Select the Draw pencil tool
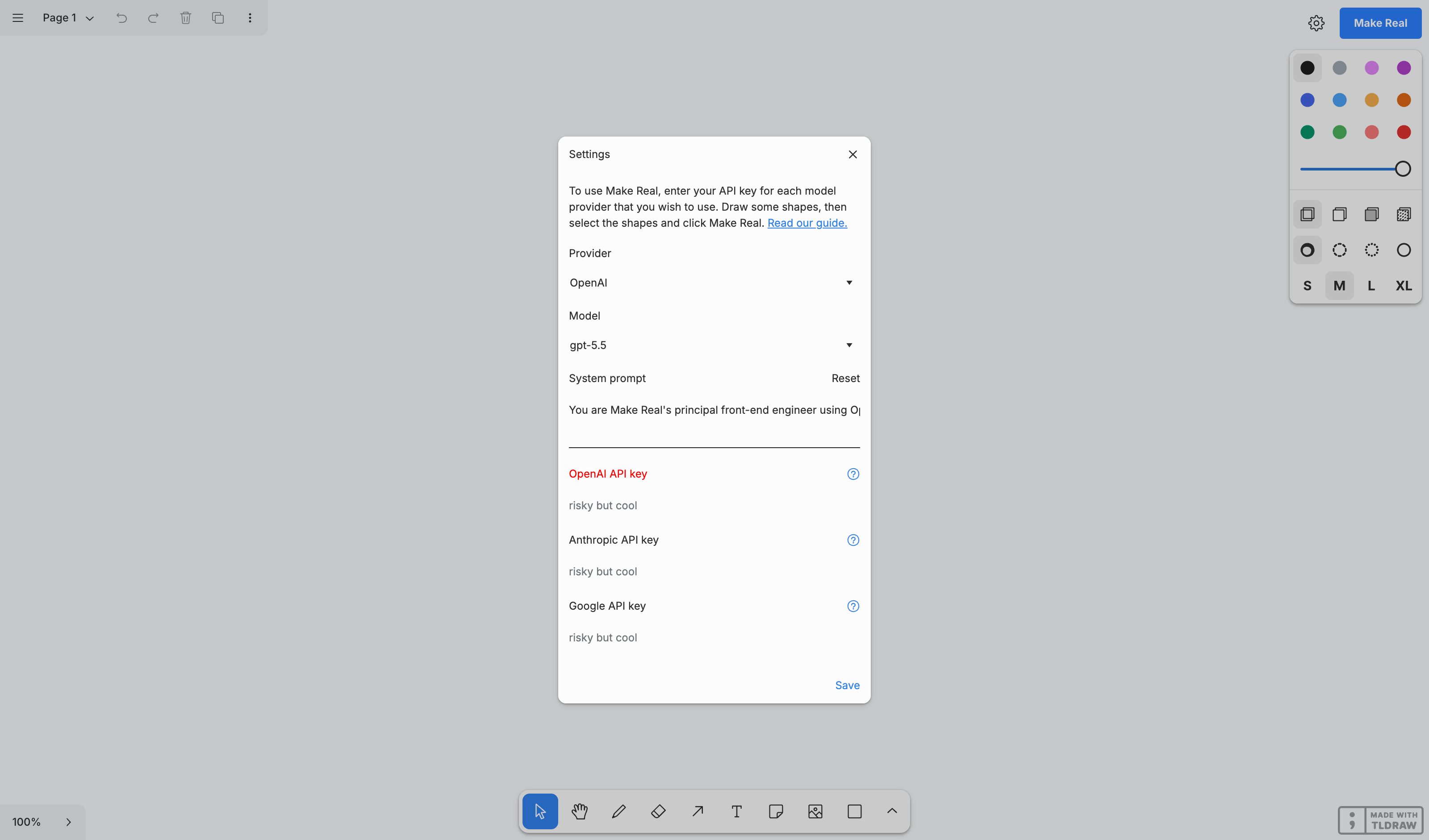 (618, 811)
